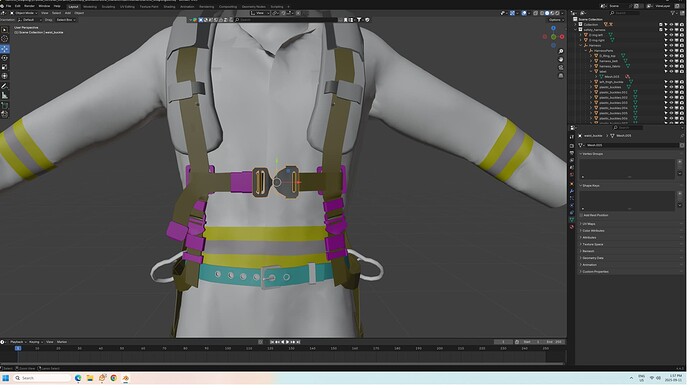Image resolution: width=690 pixels, height=388 pixels.
Task: Select the Annotate pencil tool
Action: click(4, 86)
